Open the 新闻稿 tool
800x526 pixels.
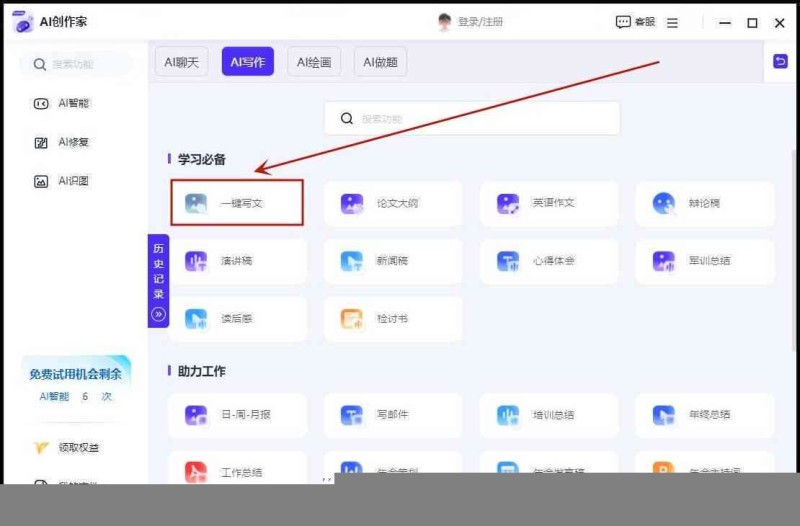393,261
